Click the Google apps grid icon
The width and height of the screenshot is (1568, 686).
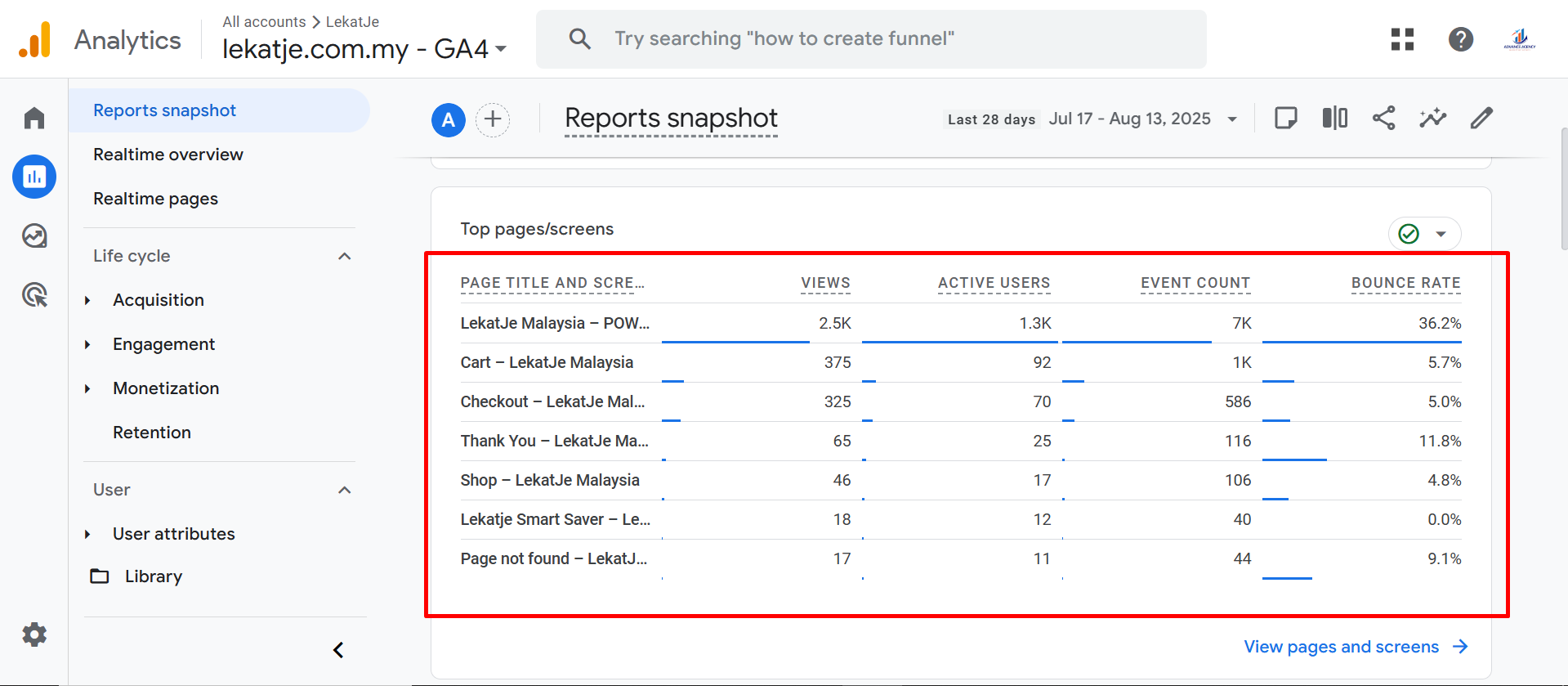click(x=1402, y=39)
